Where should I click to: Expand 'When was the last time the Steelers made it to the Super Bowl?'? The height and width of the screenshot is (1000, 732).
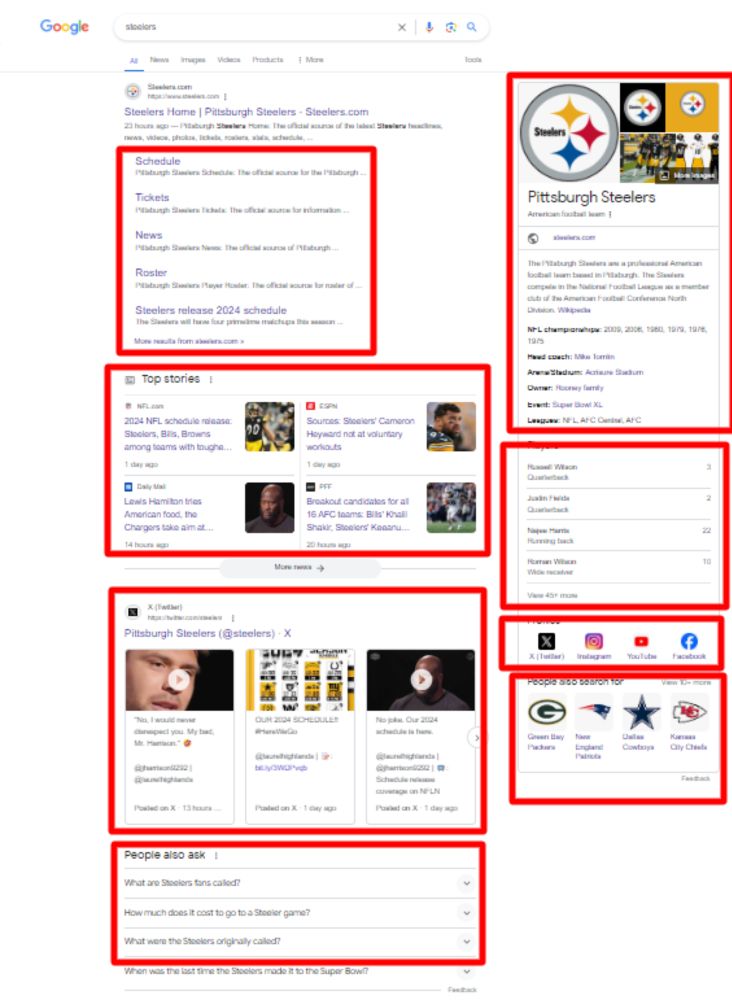300,971
